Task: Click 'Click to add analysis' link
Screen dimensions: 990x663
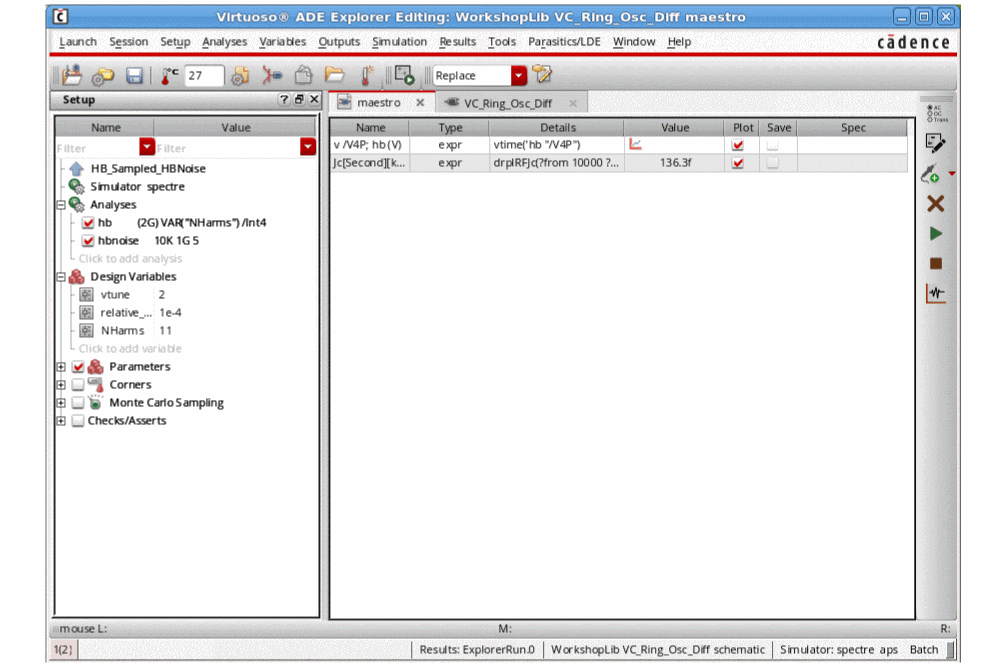Action: pyautogui.click(x=130, y=259)
